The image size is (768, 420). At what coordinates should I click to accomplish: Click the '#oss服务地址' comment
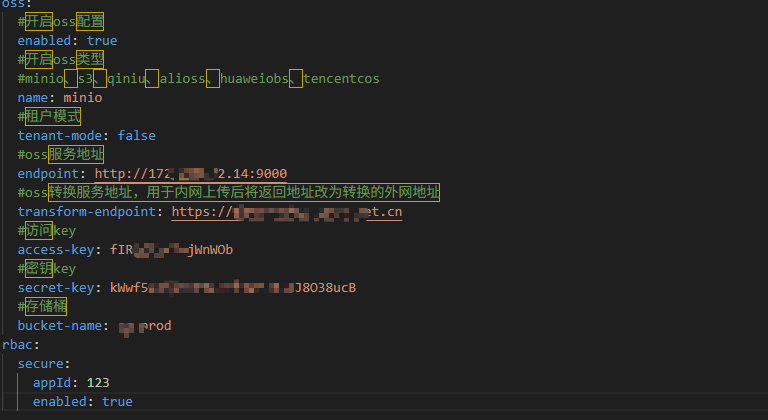61,155
